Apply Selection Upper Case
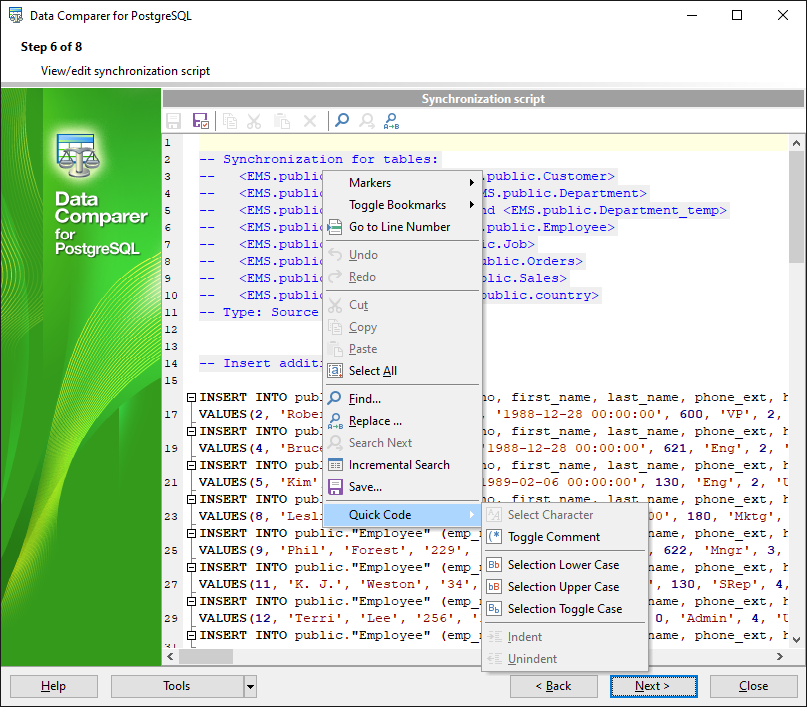Screen dimensions: 807x707 click(x=563, y=587)
